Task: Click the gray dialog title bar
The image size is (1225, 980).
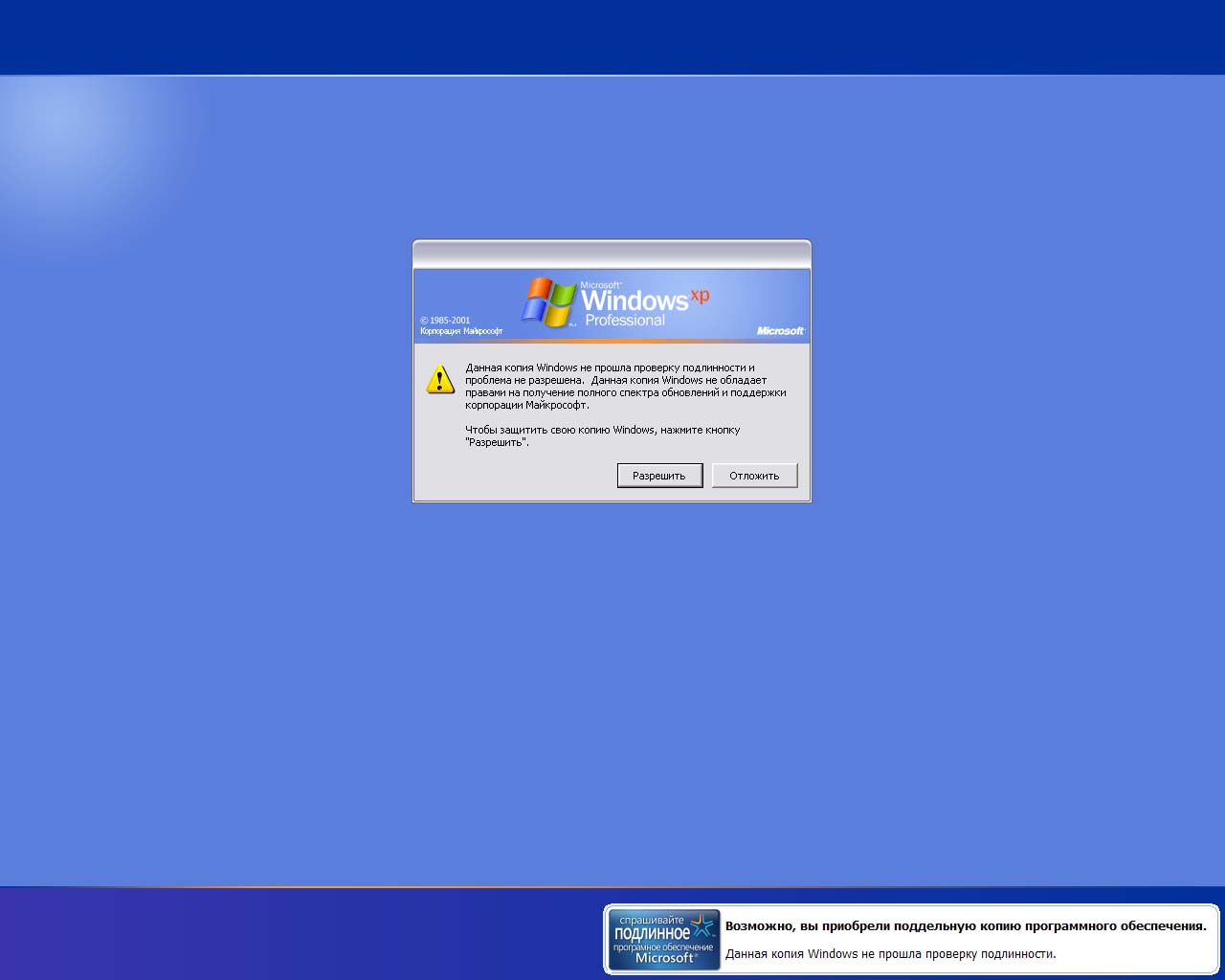Action: point(612,255)
